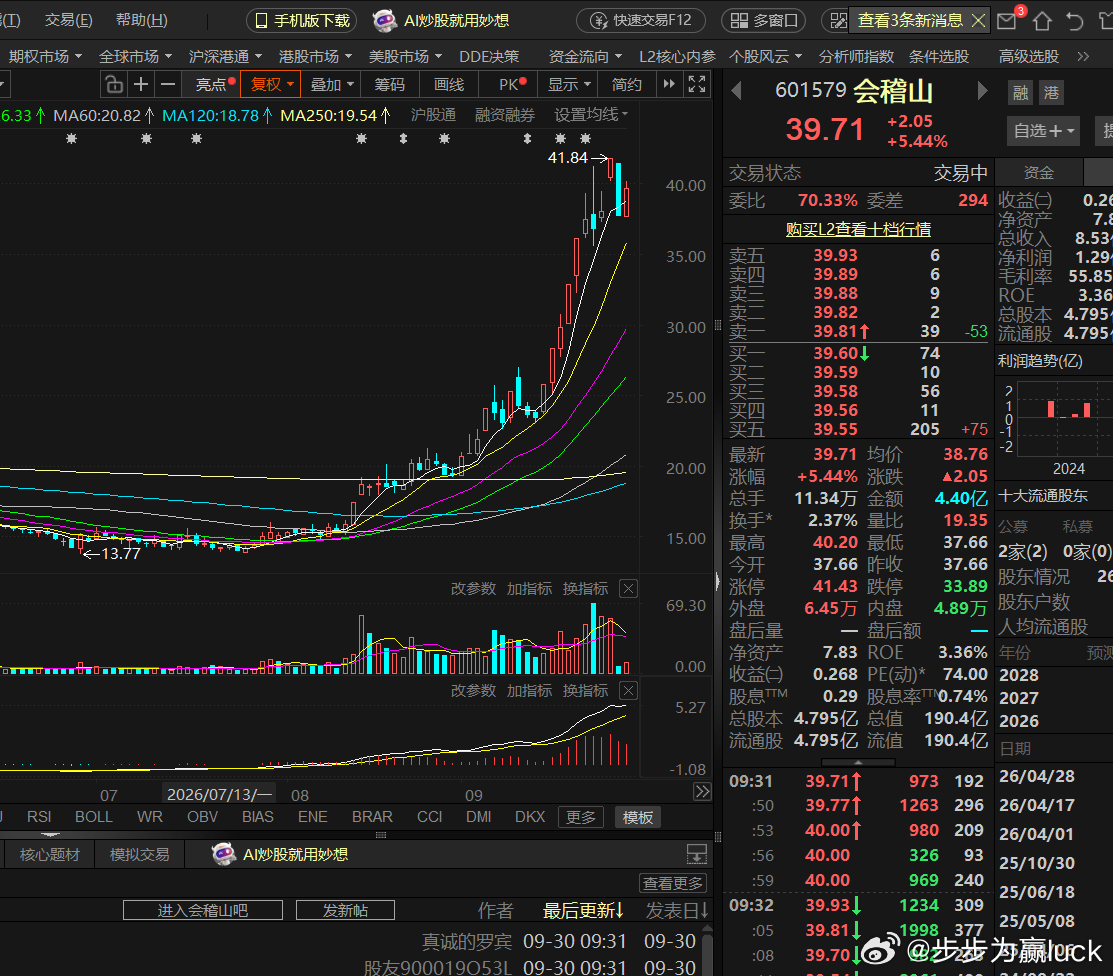1113x976 pixels.
Task: Click the 进入会稽山吧 button
Action: pyautogui.click(x=202, y=910)
